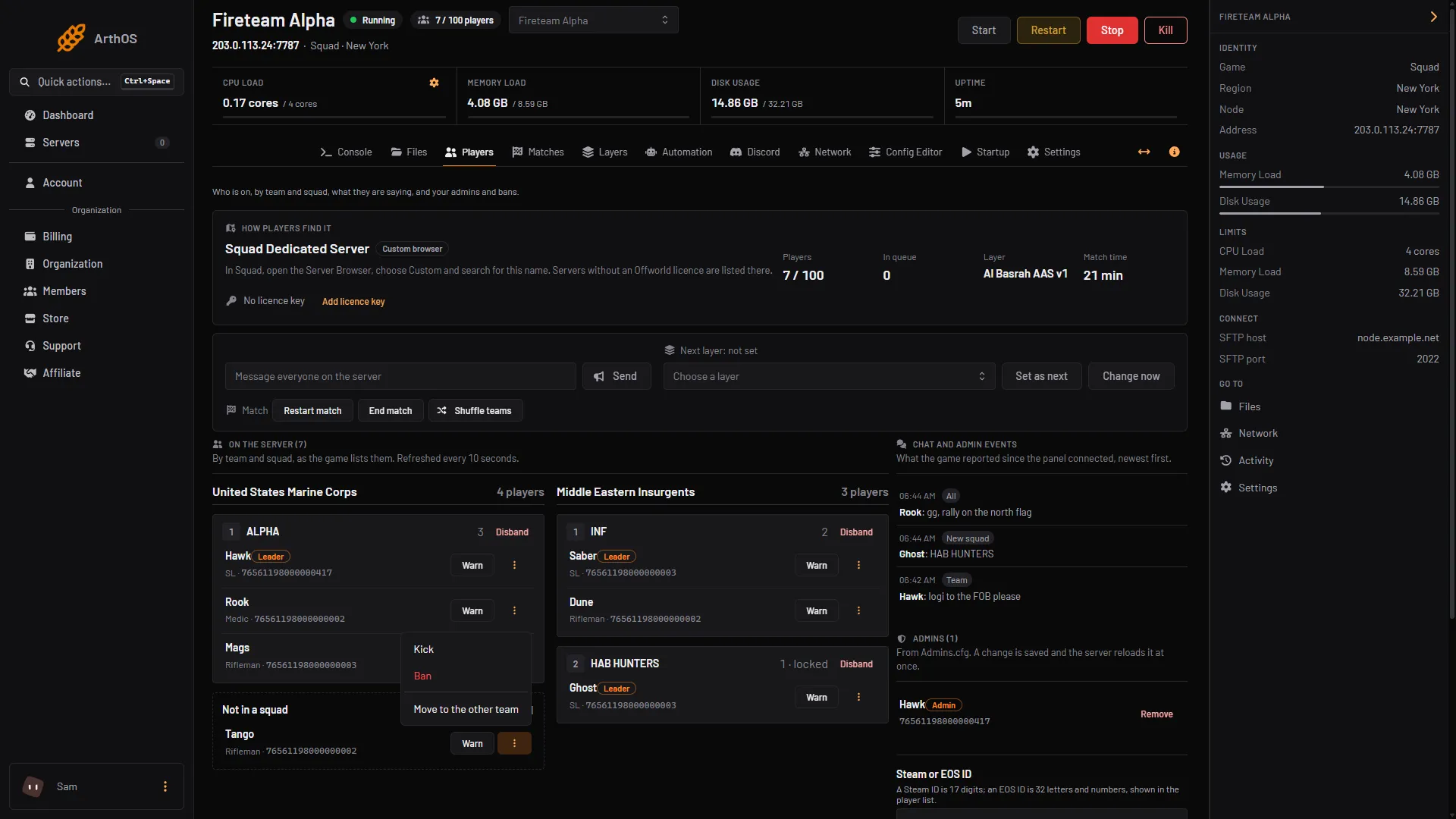Viewport: 1456px width, 819px height.
Task: Open Quick actions search box
Action: [96, 81]
